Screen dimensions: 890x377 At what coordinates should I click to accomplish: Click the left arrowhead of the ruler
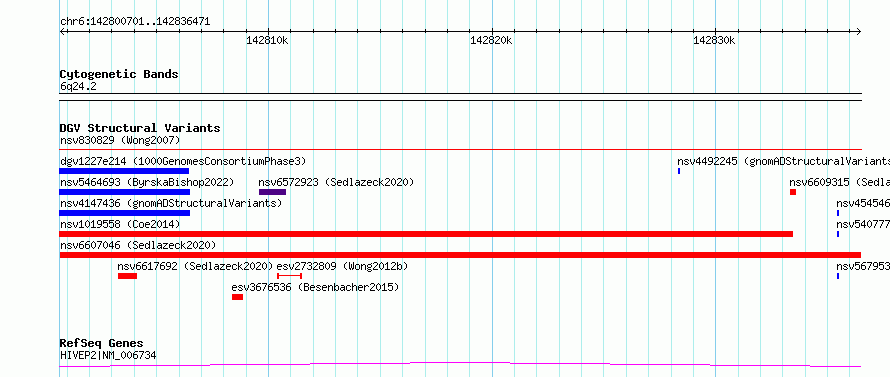tap(62, 31)
